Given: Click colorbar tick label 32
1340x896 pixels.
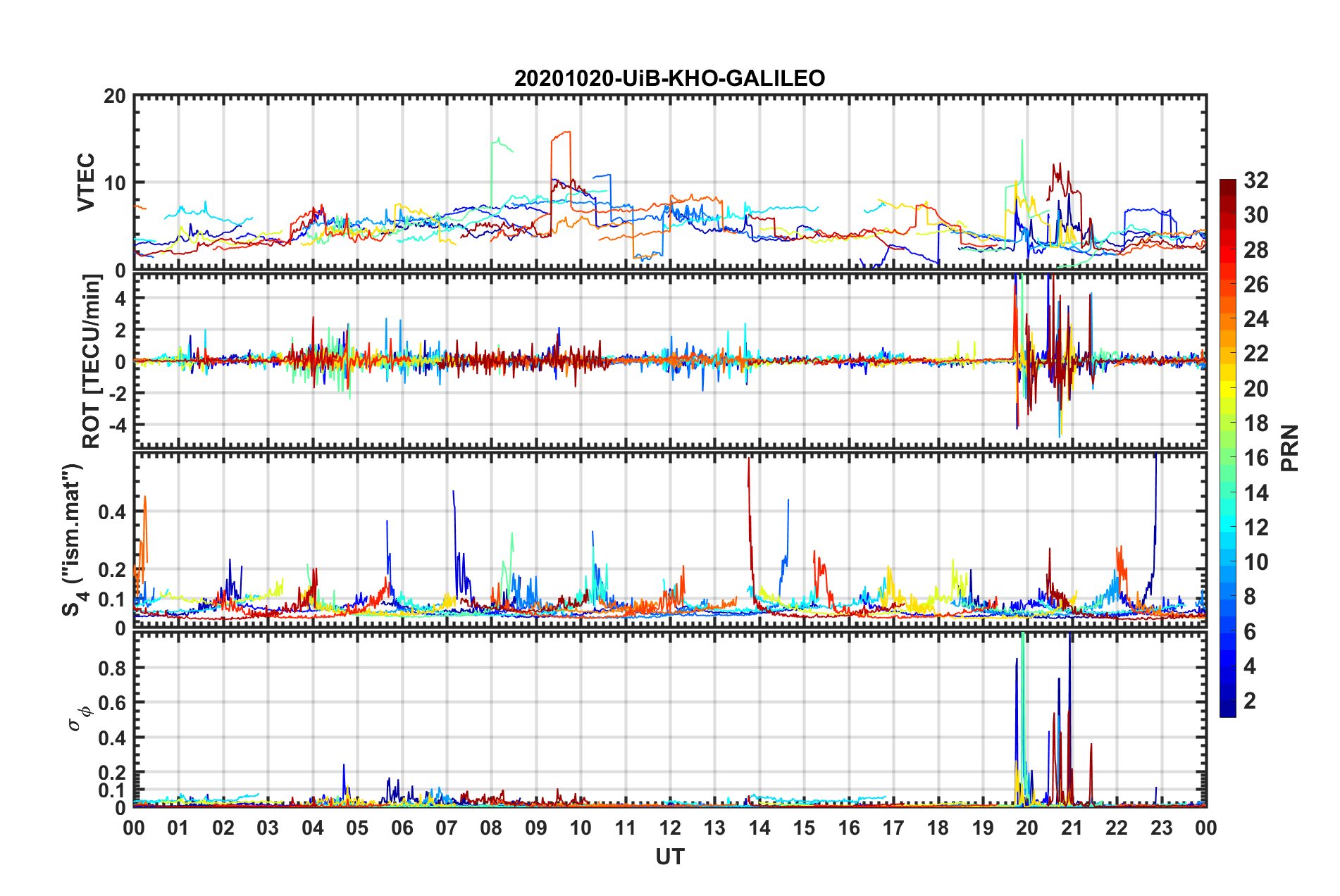Looking at the screenshot, I should point(1255,180).
